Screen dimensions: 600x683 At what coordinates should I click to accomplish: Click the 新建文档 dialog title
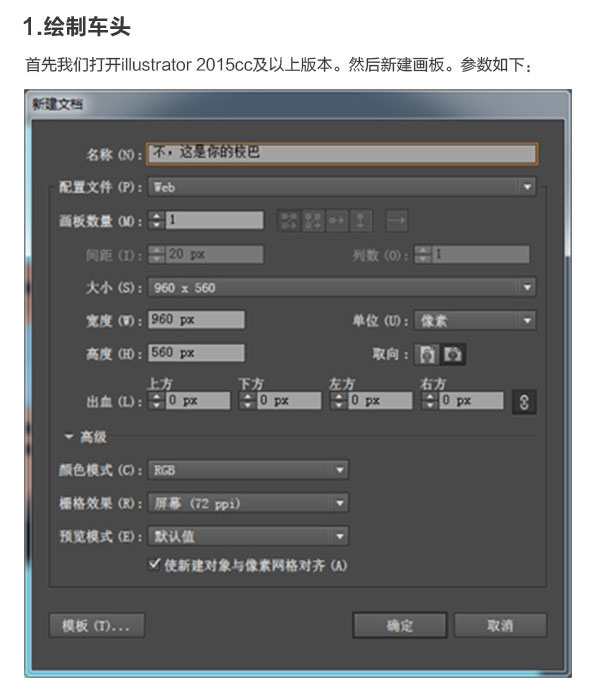point(57,104)
